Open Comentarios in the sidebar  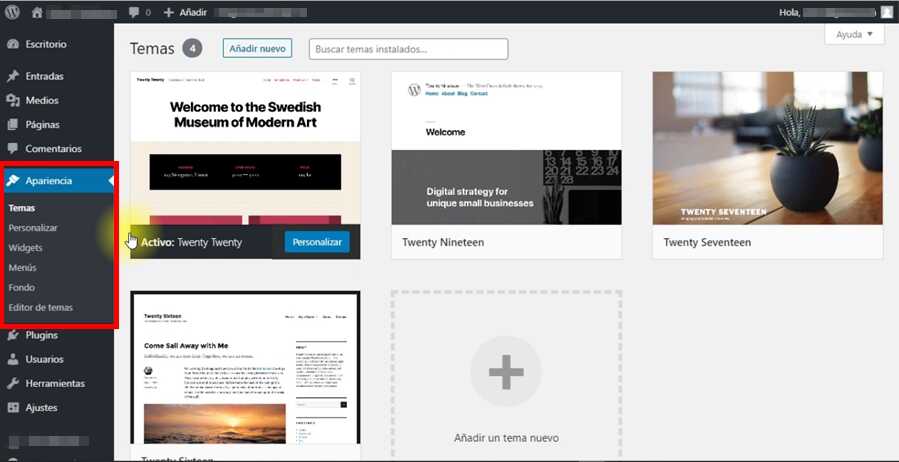(53, 148)
